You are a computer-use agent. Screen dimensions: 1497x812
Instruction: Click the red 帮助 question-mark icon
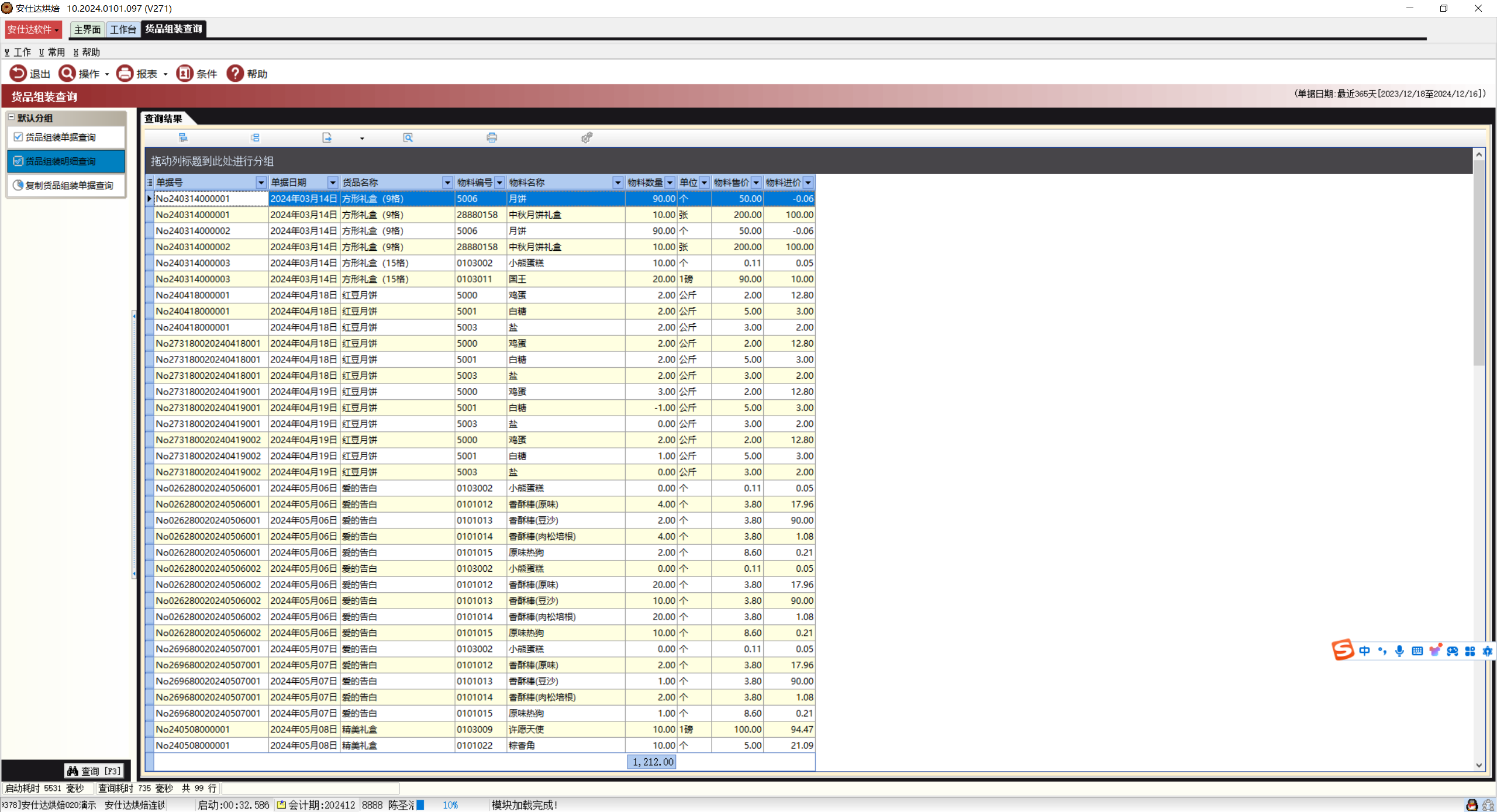click(x=235, y=73)
